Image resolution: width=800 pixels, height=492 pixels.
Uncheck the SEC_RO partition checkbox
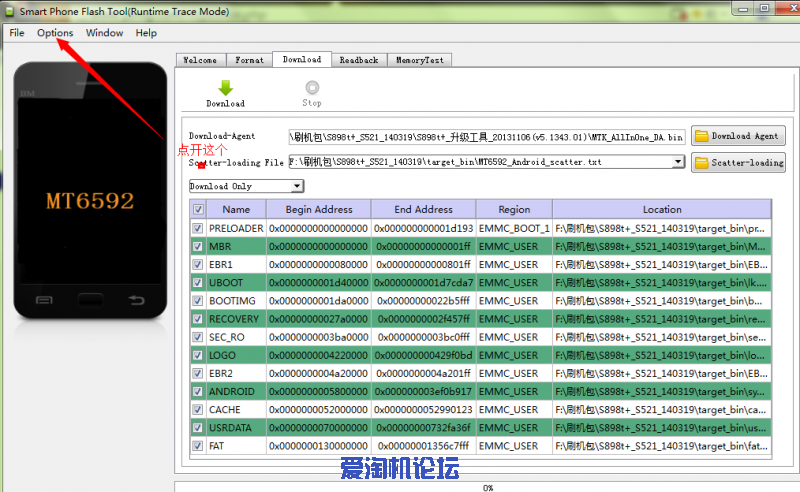point(198,337)
